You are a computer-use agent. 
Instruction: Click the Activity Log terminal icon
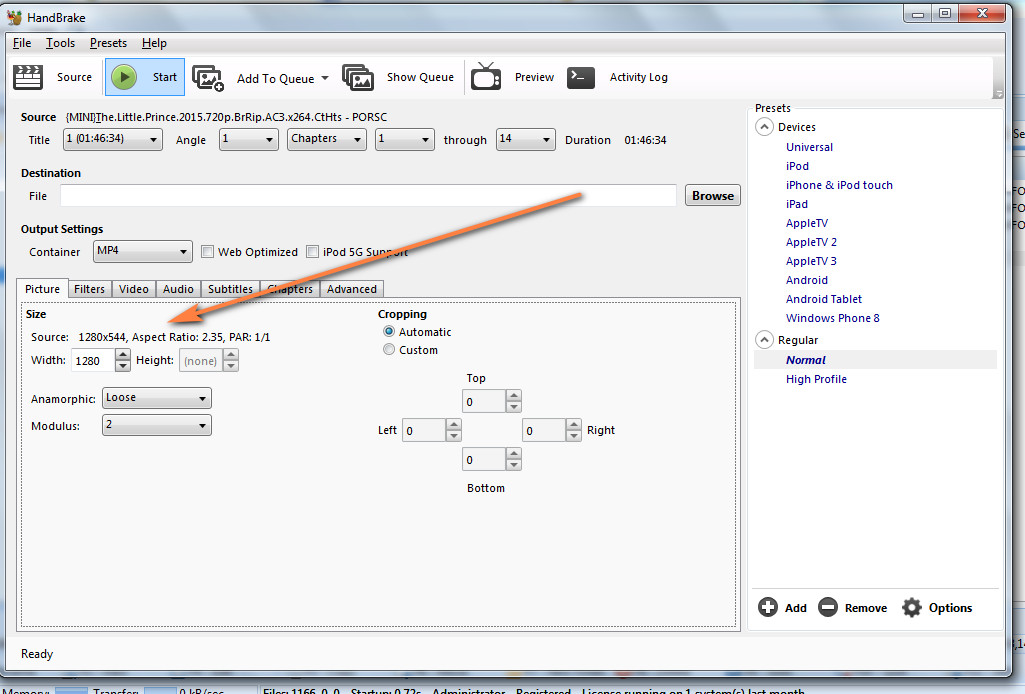point(580,77)
